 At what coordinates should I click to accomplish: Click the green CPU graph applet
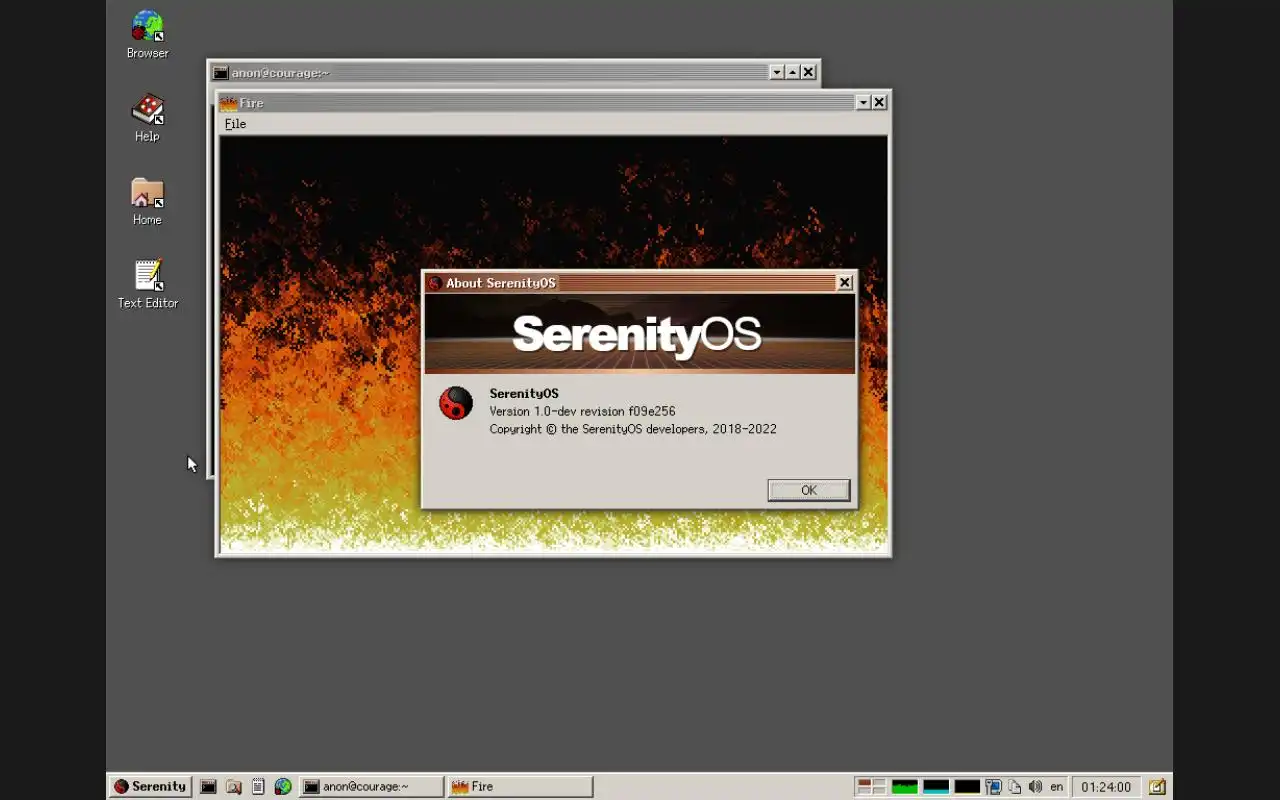905,787
